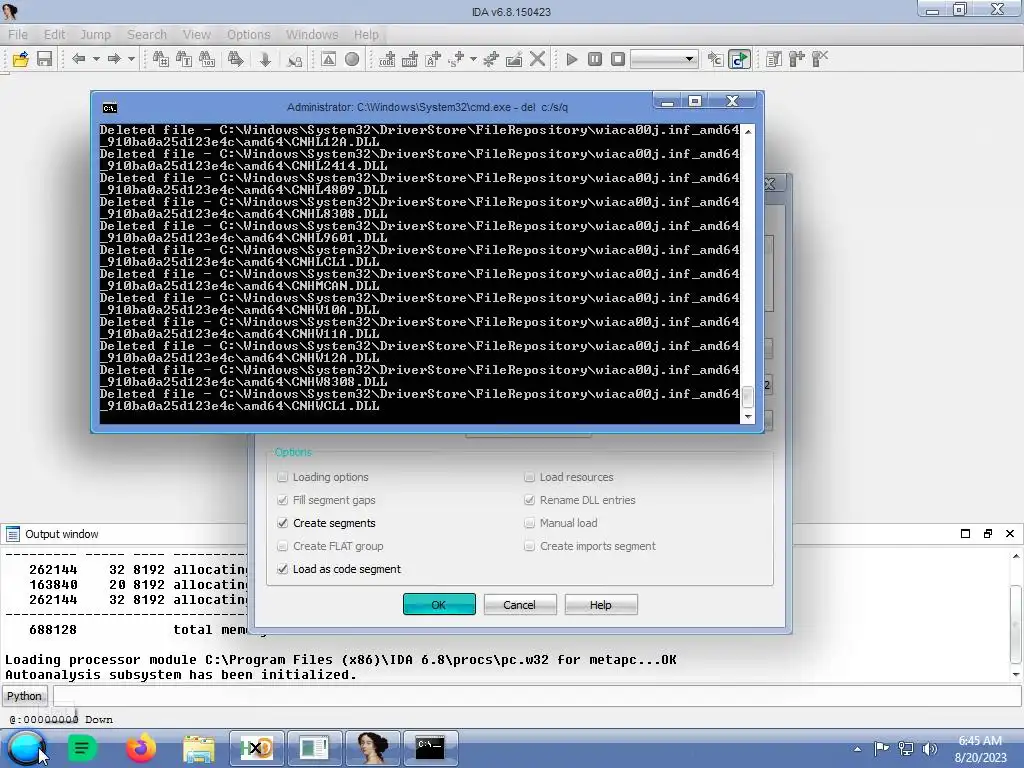1024x768 pixels.
Task: Toggle the Load resources checkbox
Action: tap(529, 477)
